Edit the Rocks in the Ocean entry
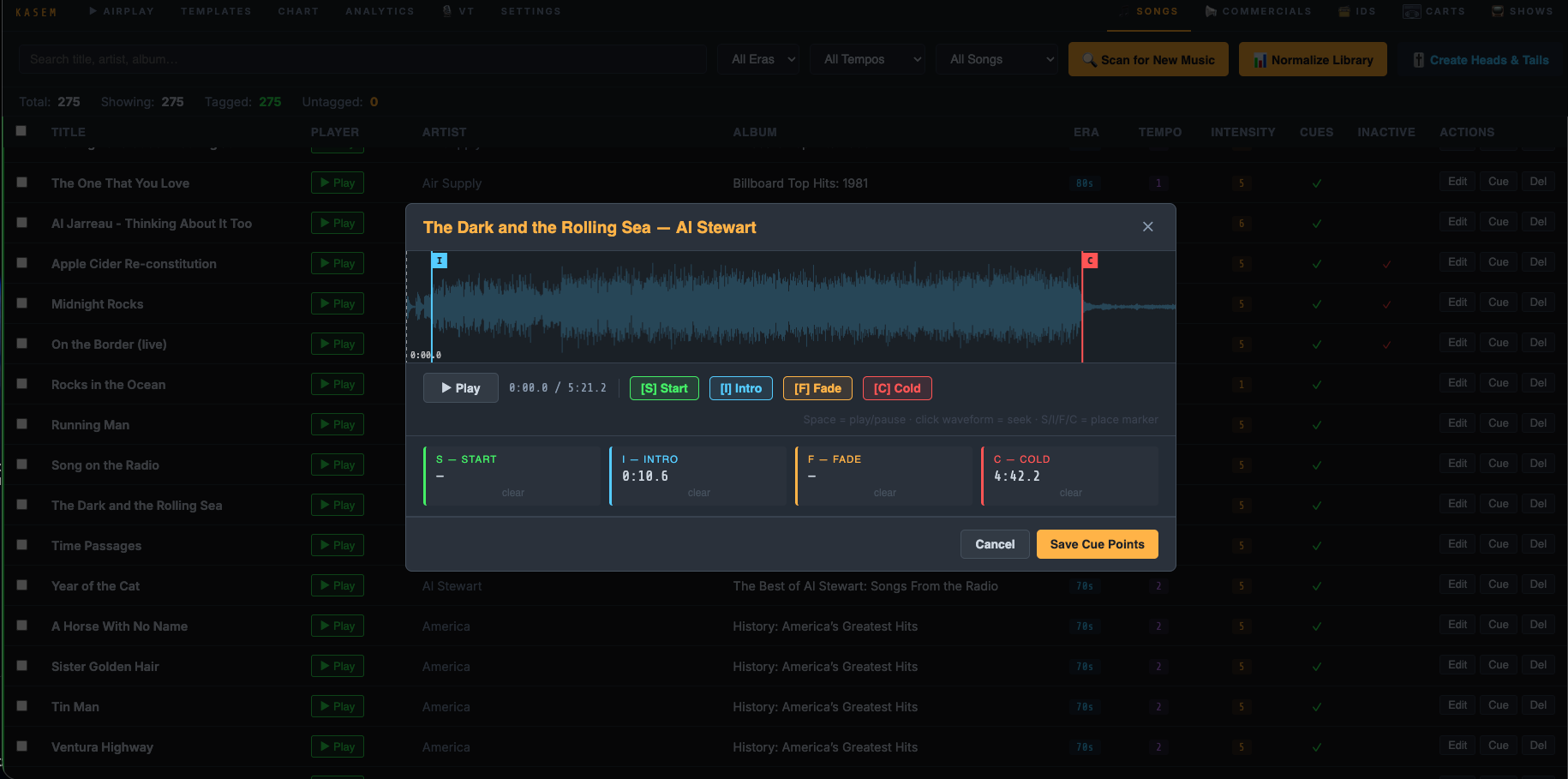The width and height of the screenshot is (1568, 779). click(x=1457, y=383)
